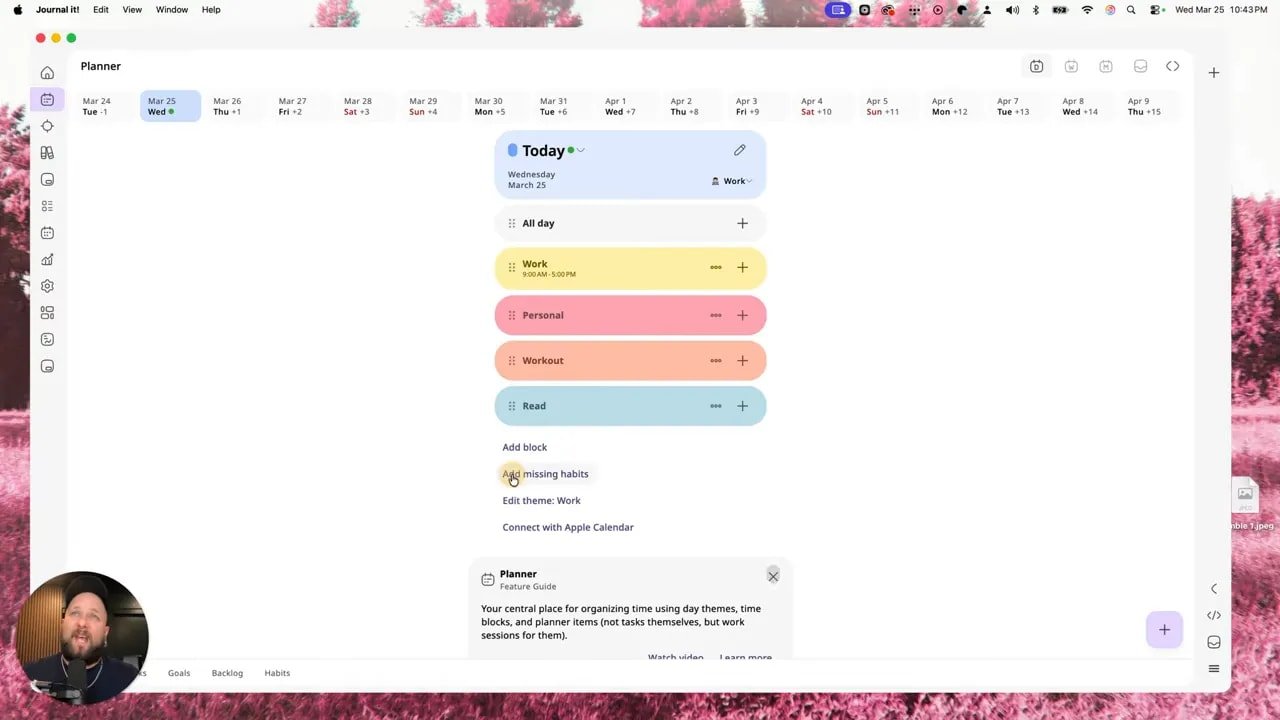Expand the Today heading dropdown

580,150
